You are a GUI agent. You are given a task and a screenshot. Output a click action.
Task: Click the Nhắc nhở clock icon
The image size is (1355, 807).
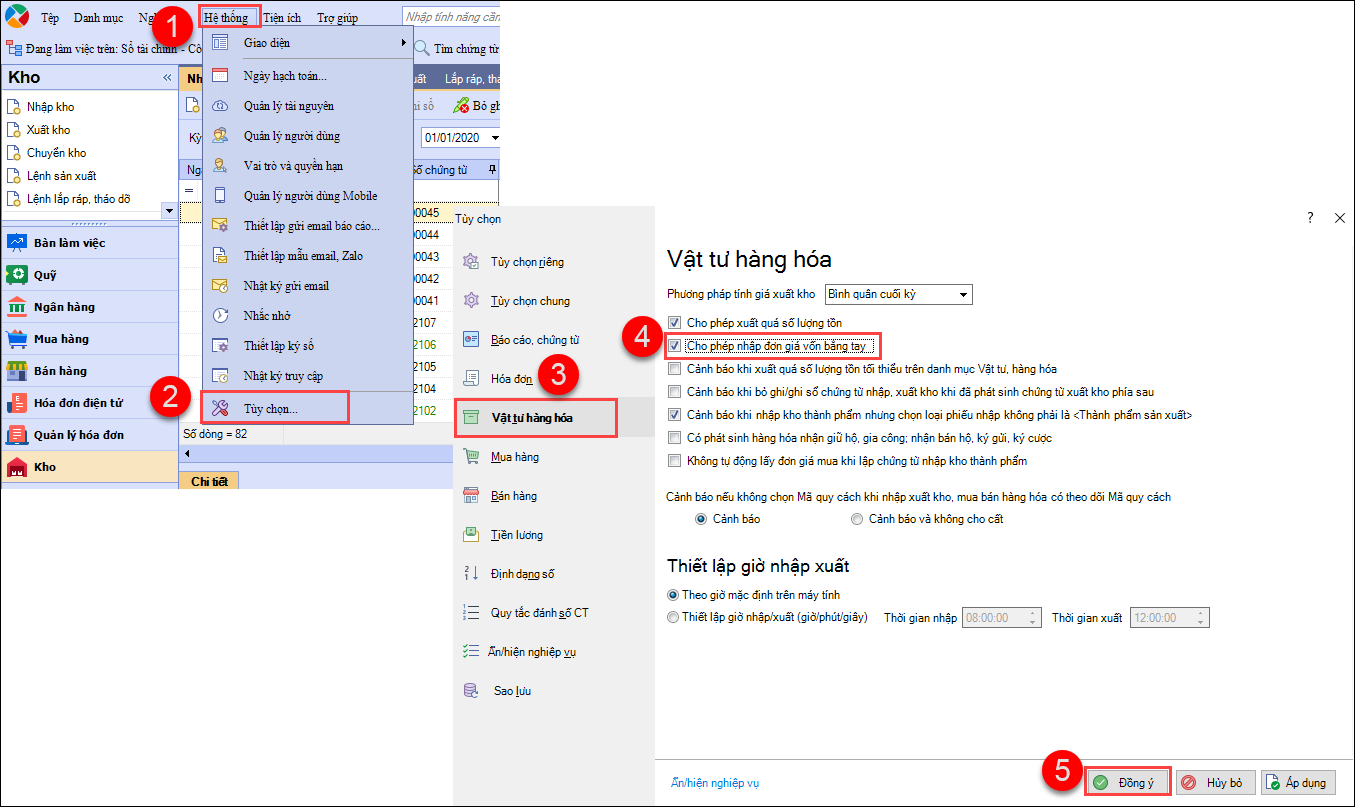click(221, 316)
